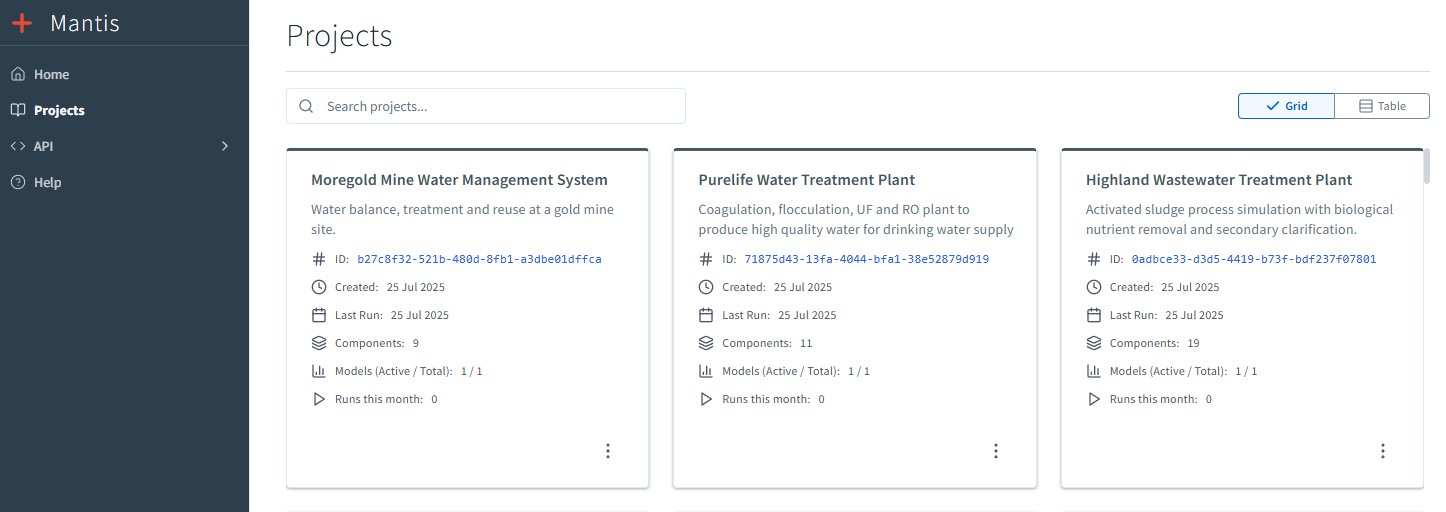The width and height of the screenshot is (1446, 512).
Task: Click 'Last Run: 25 Jul 2025' on Moregold card
Action: (392, 315)
